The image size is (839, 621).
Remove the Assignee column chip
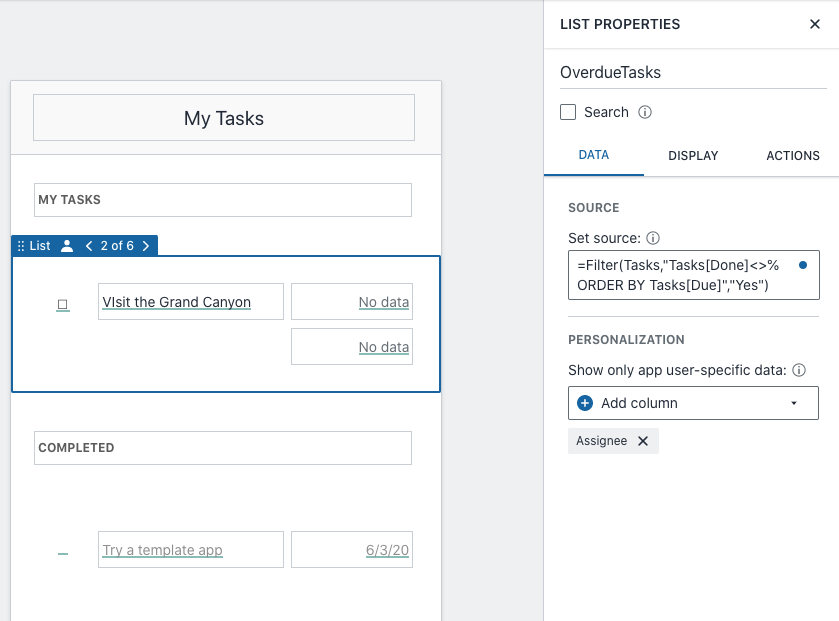[643, 441]
